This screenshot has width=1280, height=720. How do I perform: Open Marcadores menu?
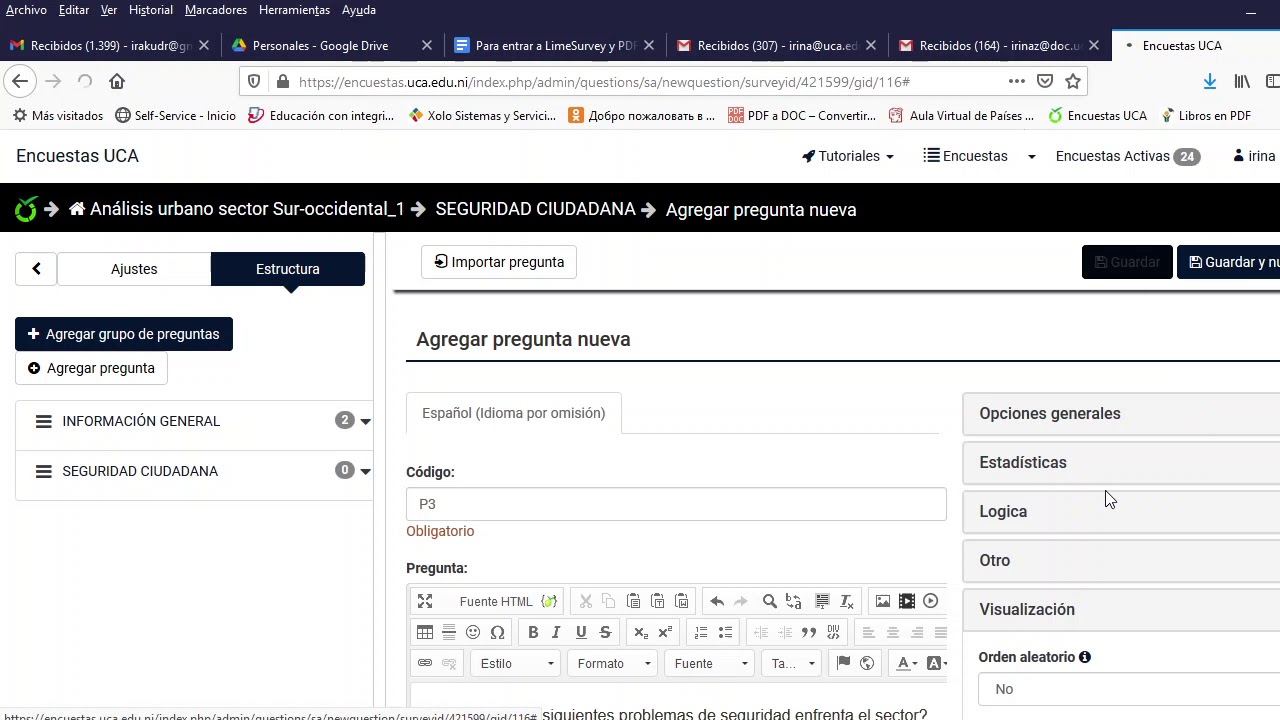coord(216,10)
